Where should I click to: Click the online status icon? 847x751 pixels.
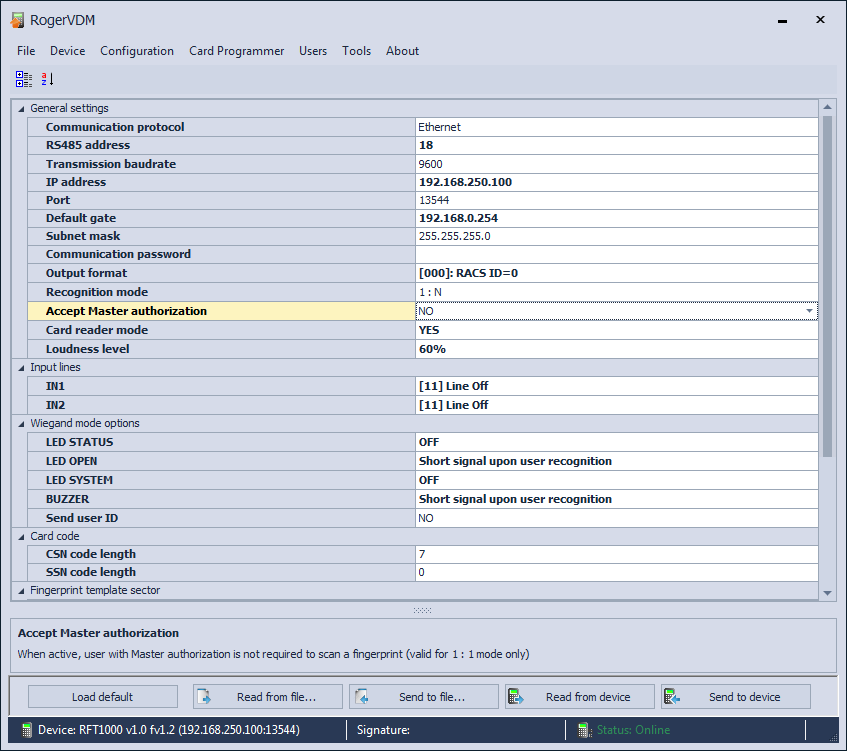584,730
